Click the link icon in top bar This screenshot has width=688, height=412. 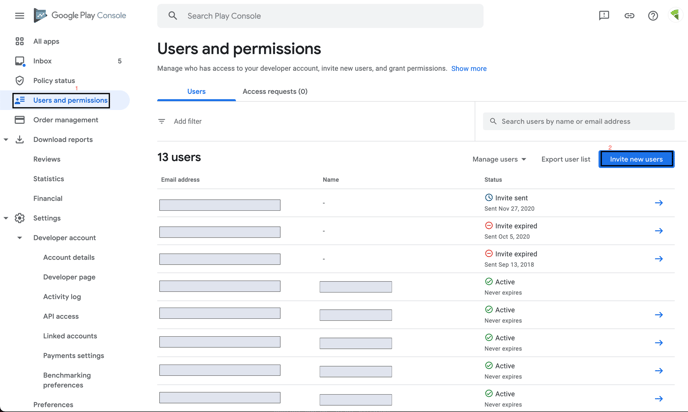(629, 16)
